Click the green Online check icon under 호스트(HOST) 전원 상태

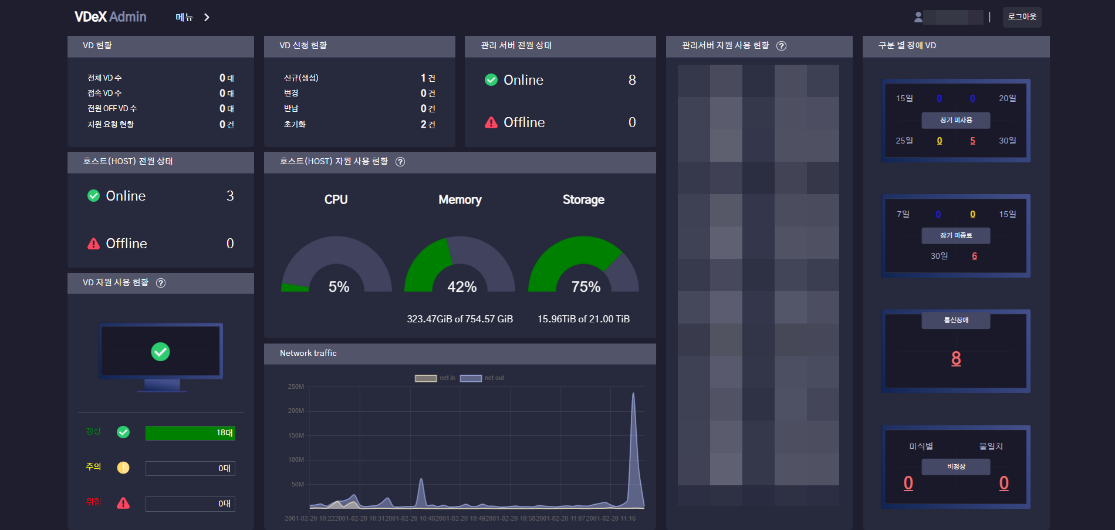[93, 196]
